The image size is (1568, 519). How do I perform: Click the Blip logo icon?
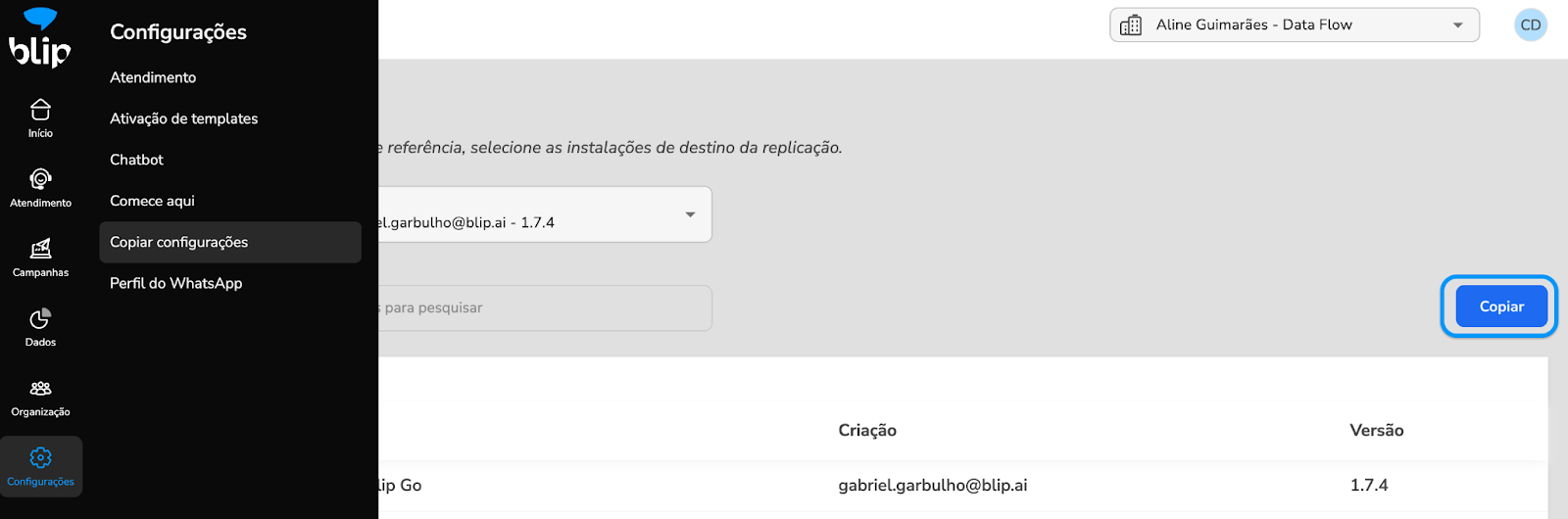40,37
